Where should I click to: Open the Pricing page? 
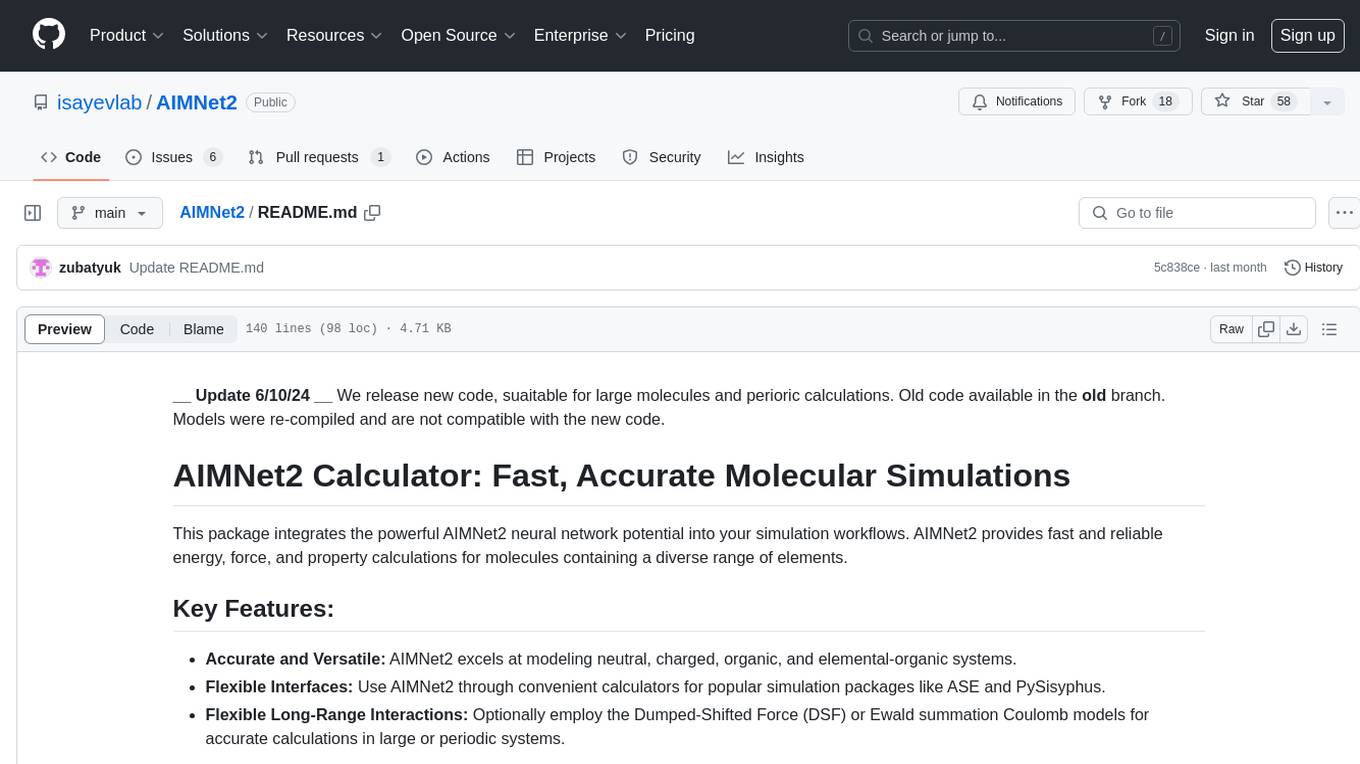pos(670,35)
